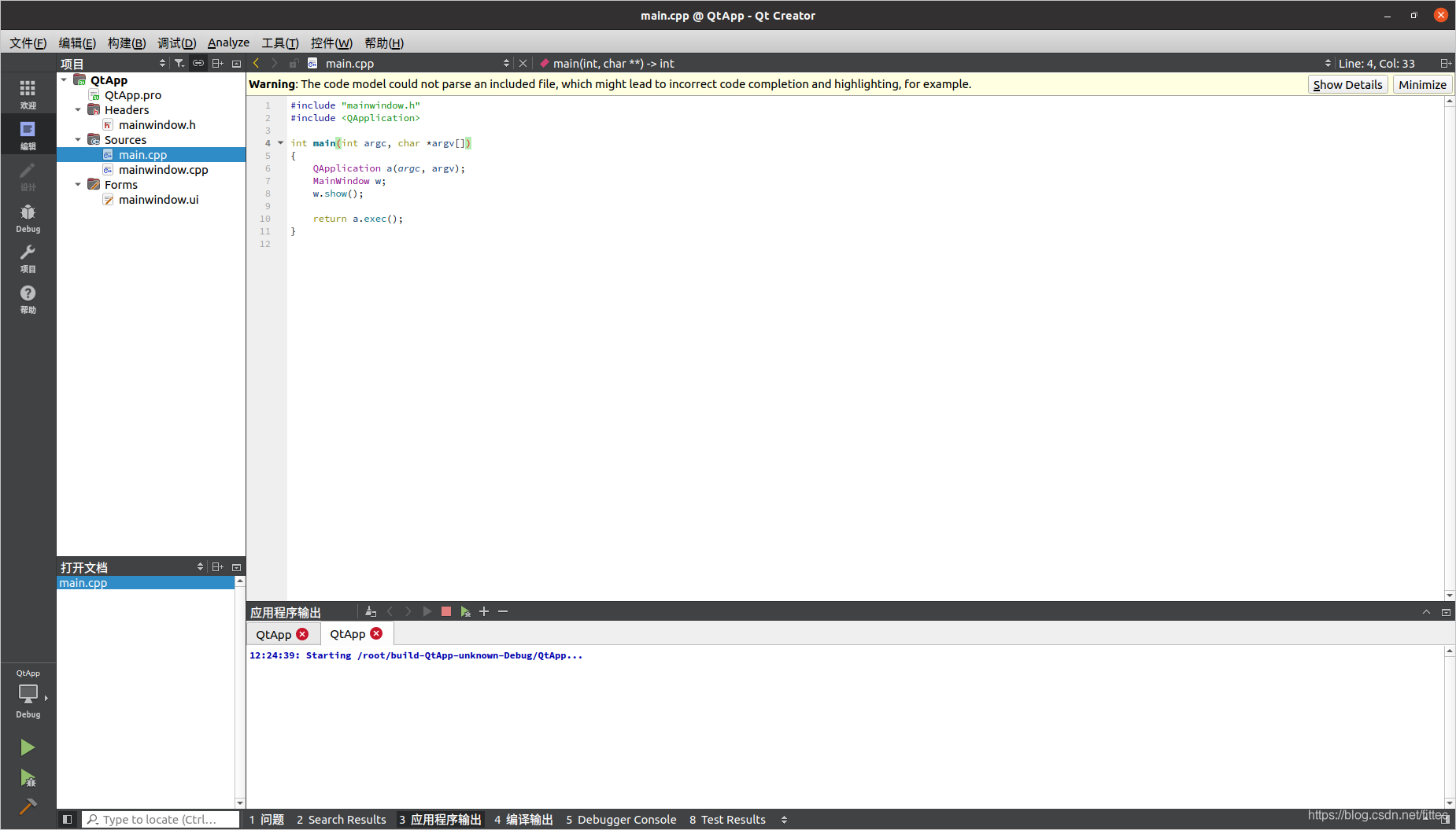Click the Show Details button
The image size is (1456, 830).
pyautogui.click(x=1347, y=84)
